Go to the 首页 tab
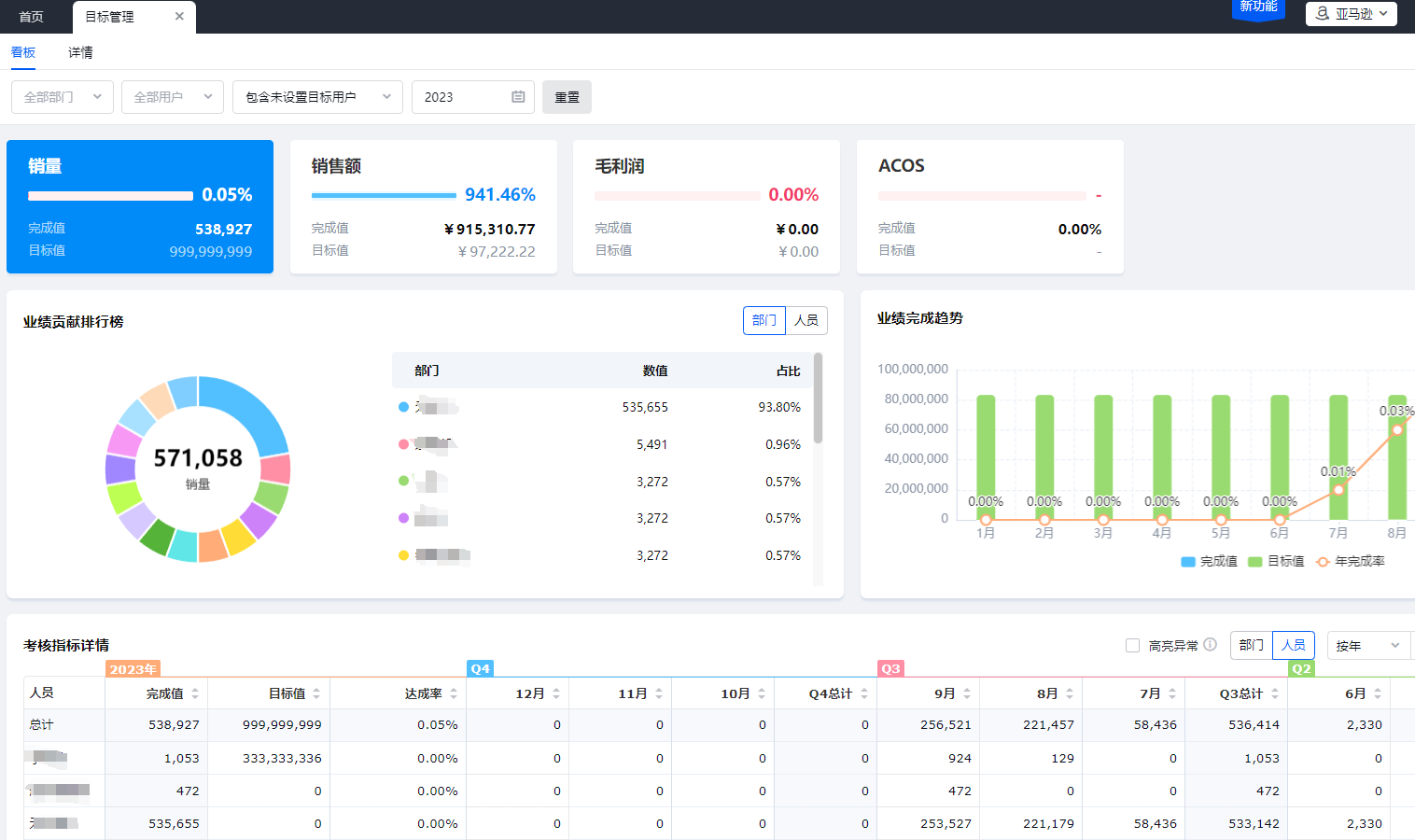This screenshot has width=1415, height=840. tap(32, 17)
